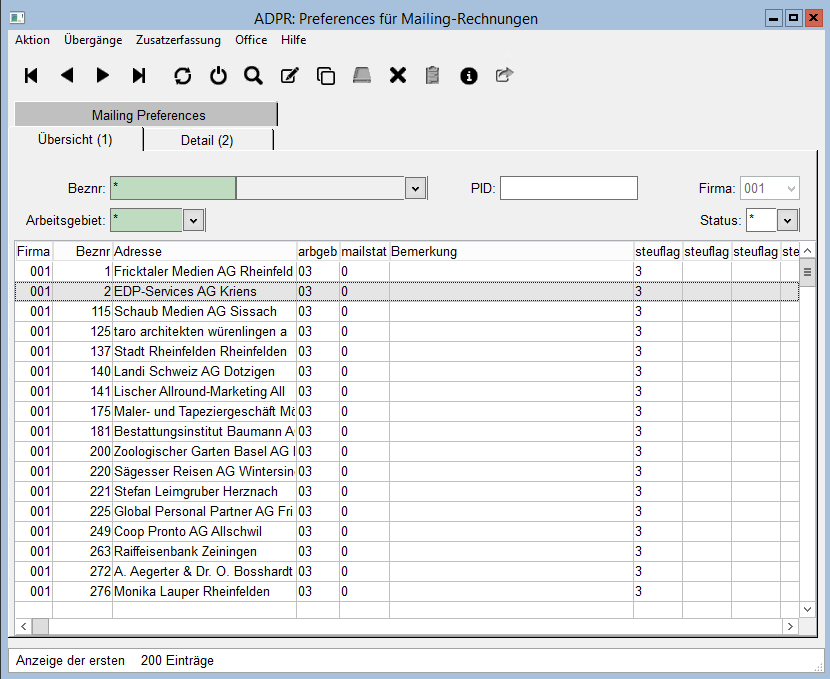
Task: Click the copy record icon
Action: point(325,75)
